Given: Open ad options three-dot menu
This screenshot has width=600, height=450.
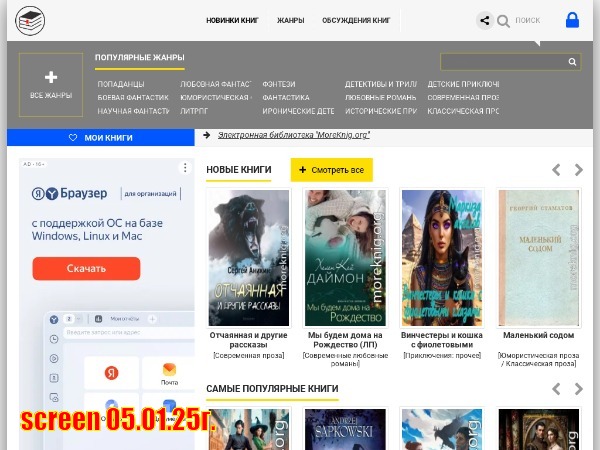Looking at the screenshot, I should click(x=185, y=168).
